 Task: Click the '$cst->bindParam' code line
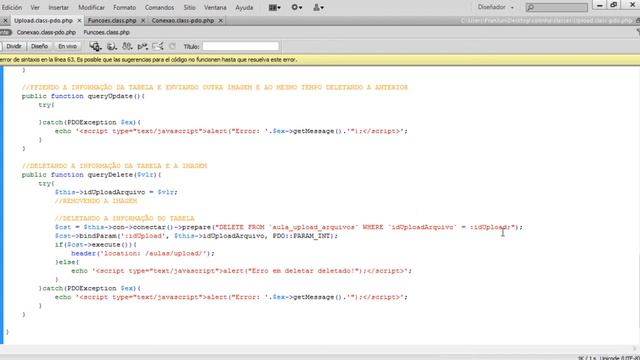point(196,236)
